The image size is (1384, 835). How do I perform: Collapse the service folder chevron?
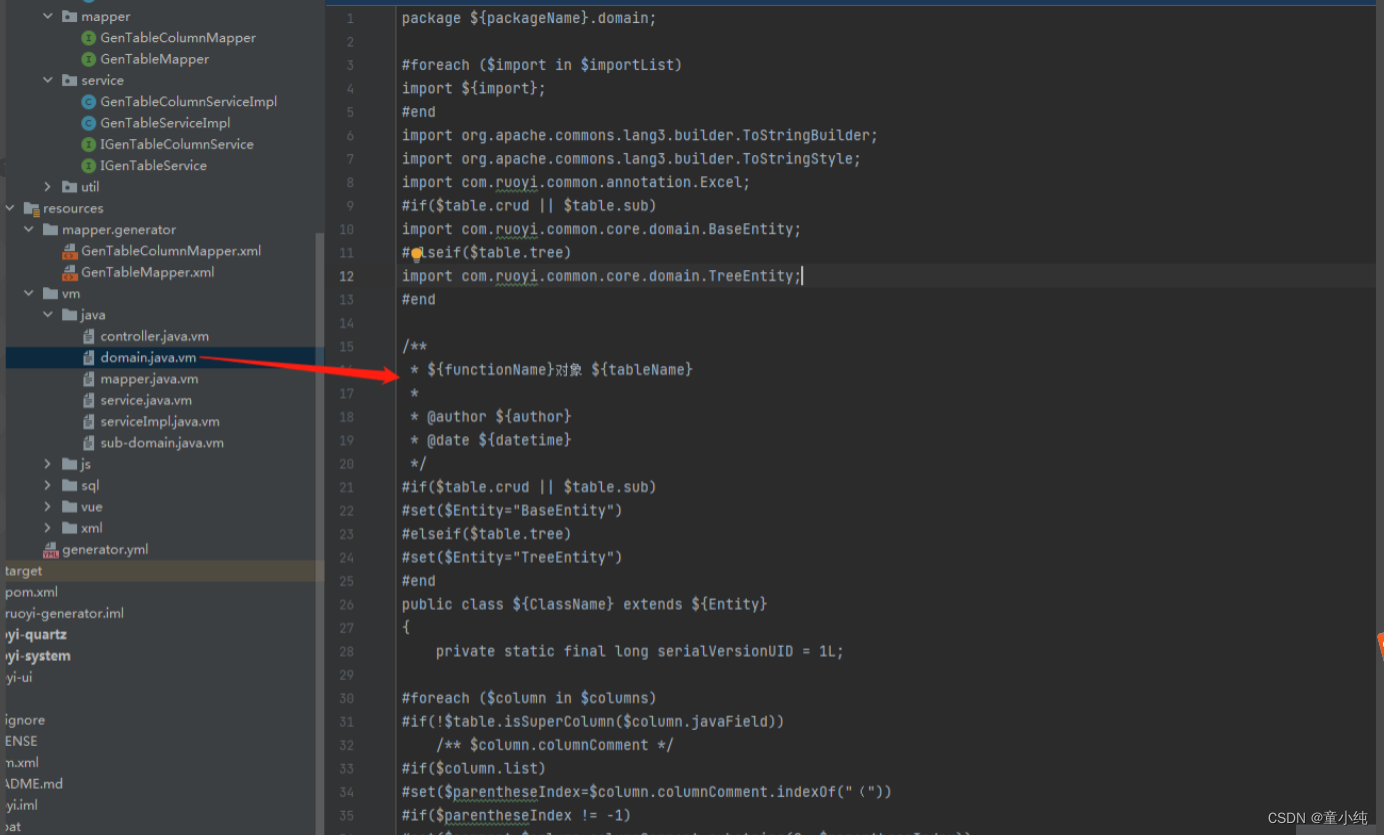pos(48,80)
